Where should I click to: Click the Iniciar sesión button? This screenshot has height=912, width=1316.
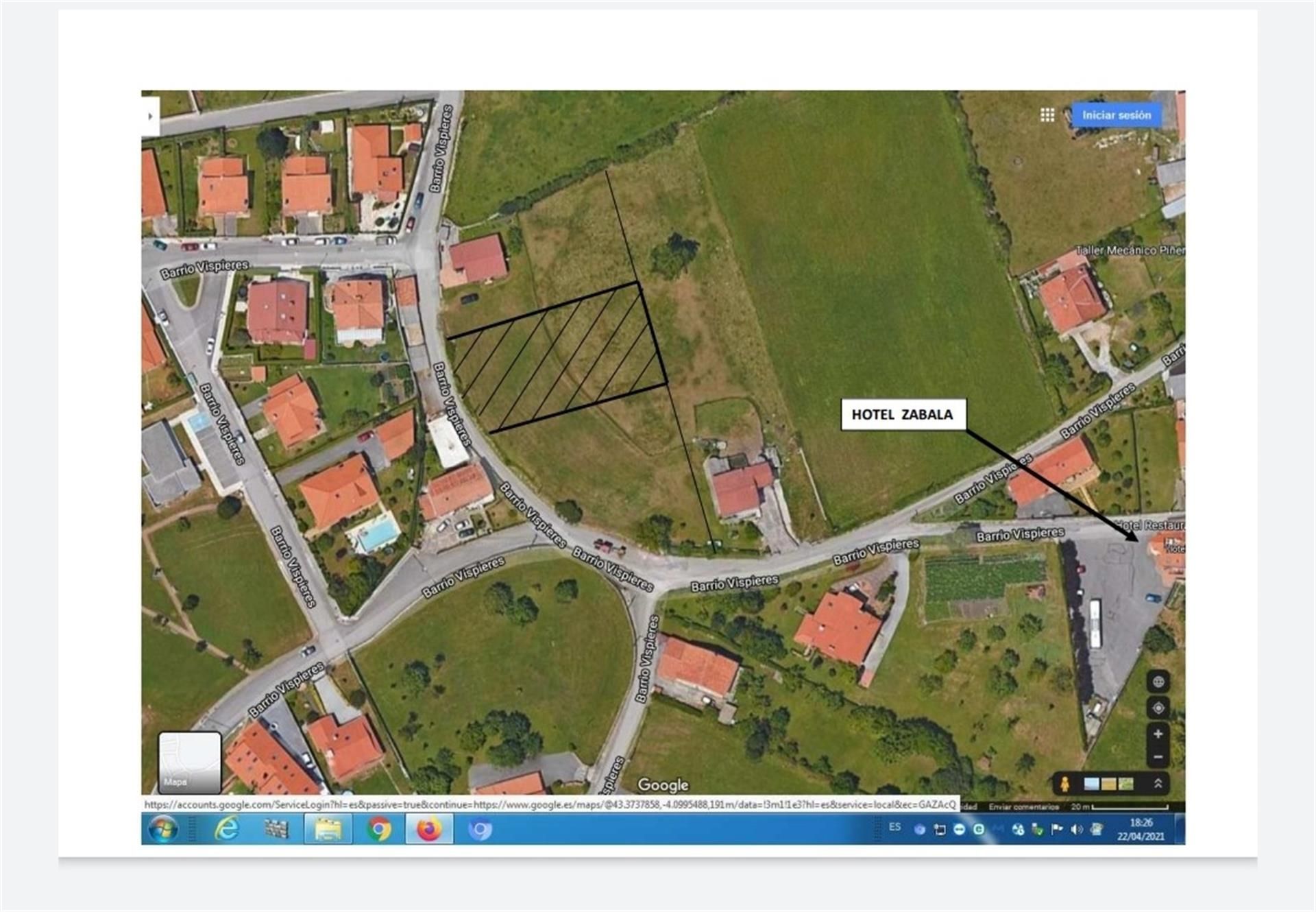[1116, 115]
